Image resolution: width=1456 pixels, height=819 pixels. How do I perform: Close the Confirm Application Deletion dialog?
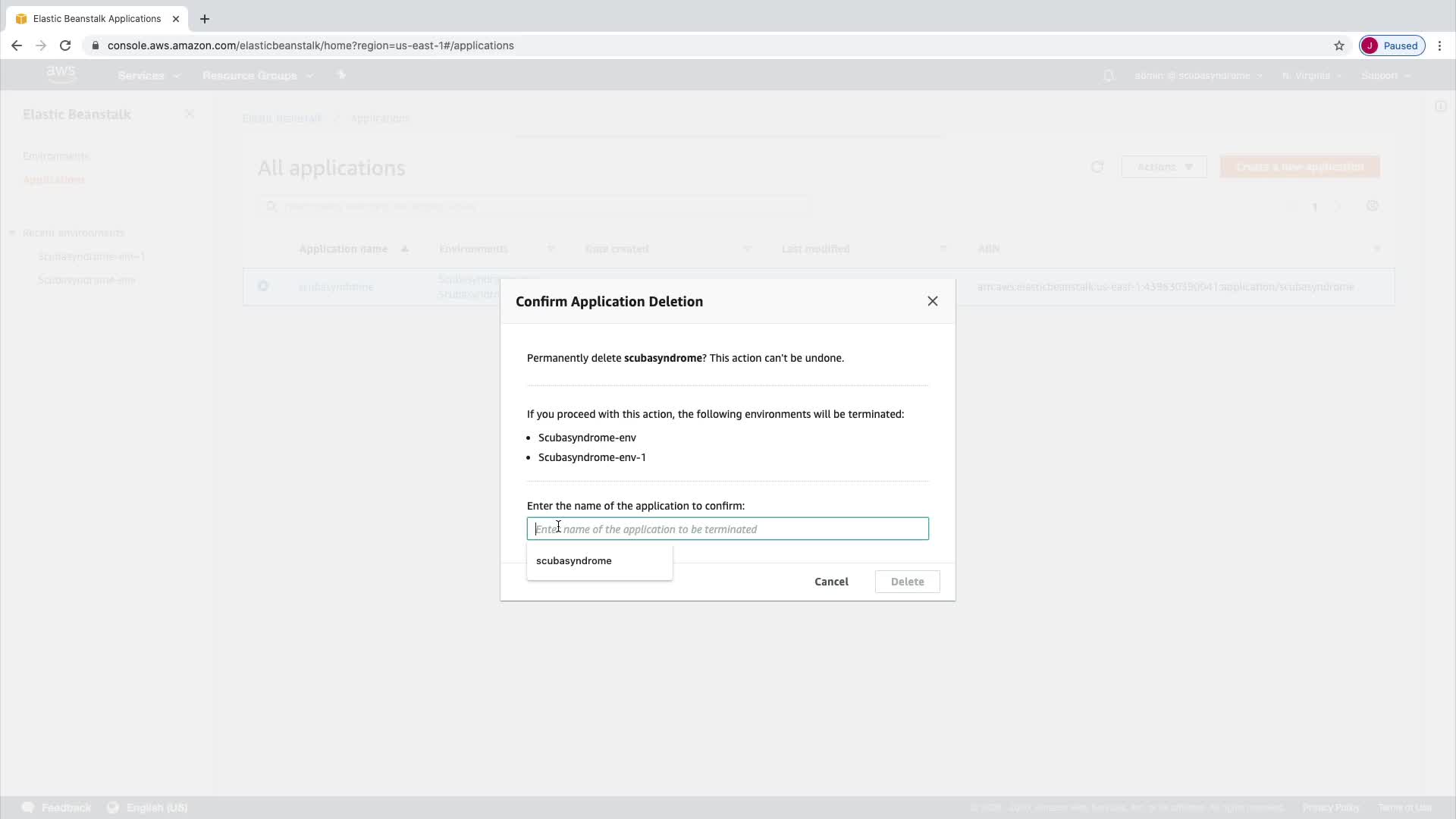tap(933, 301)
